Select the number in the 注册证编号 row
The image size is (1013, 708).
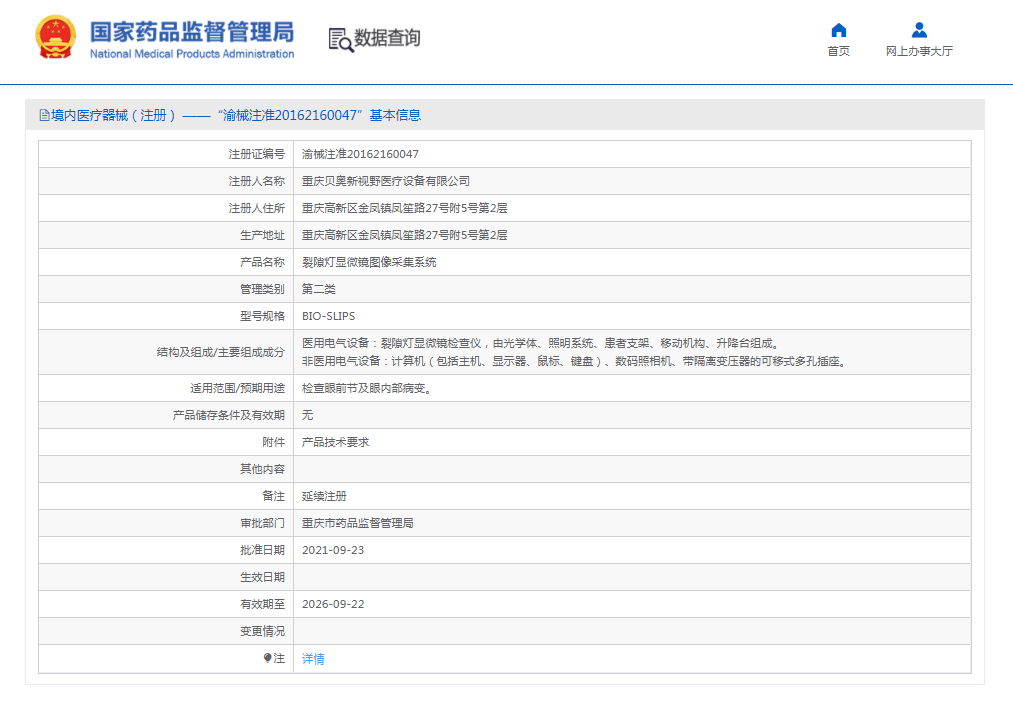[360, 154]
